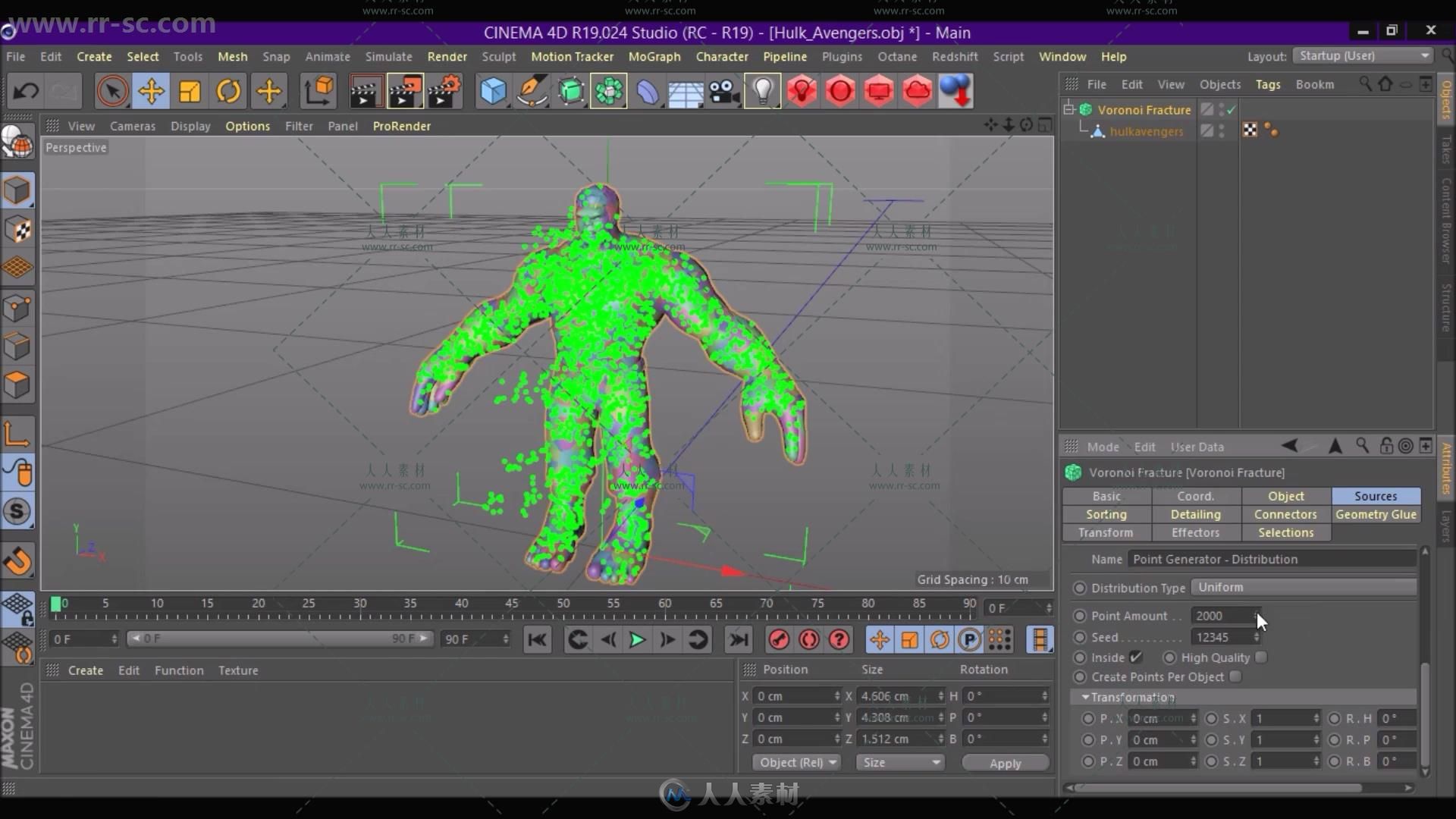This screenshot has width=1456, height=819.
Task: Switch to the Geometry Glue tab
Action: pos(1375,514)
